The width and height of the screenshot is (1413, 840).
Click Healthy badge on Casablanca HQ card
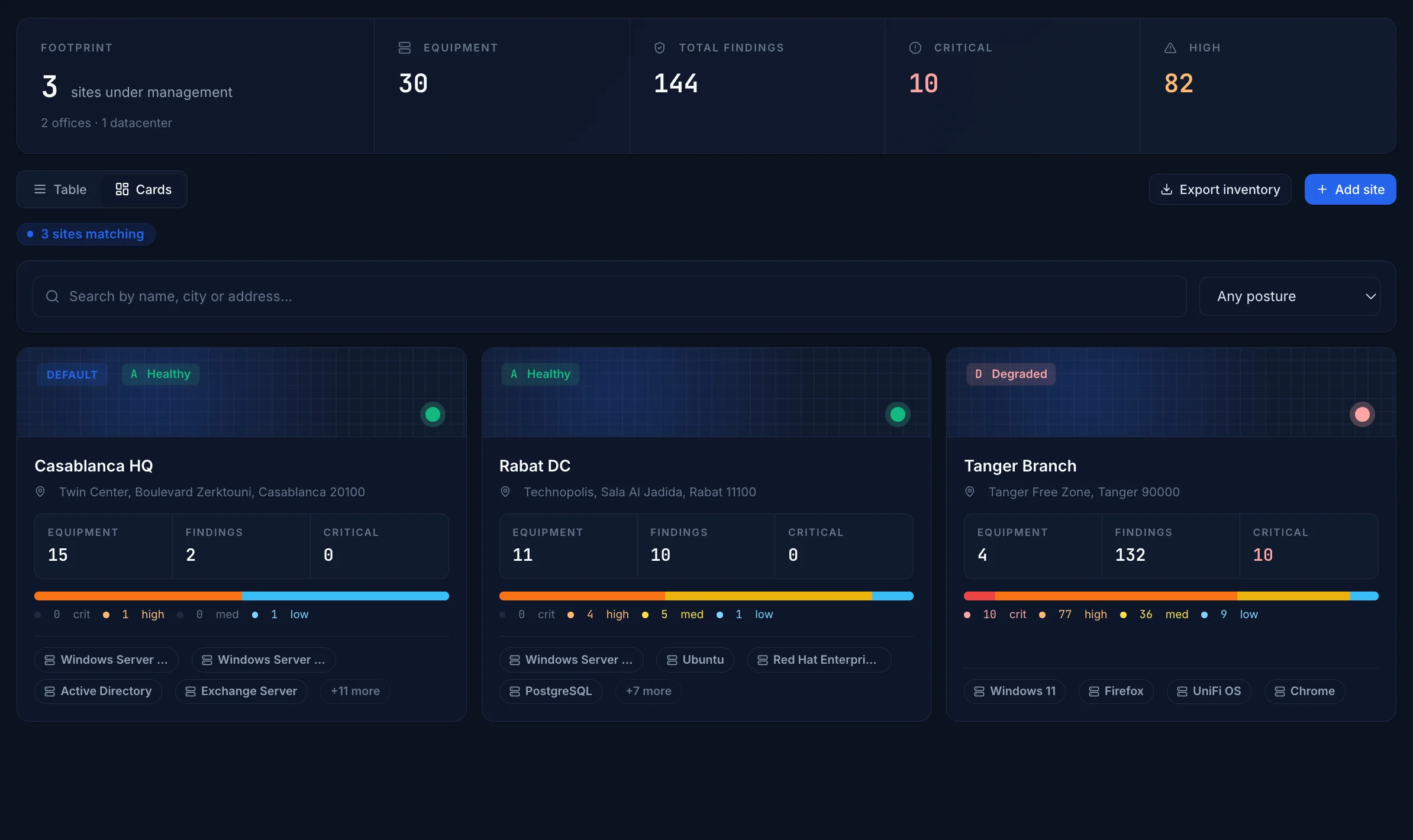tap(160, 374)
